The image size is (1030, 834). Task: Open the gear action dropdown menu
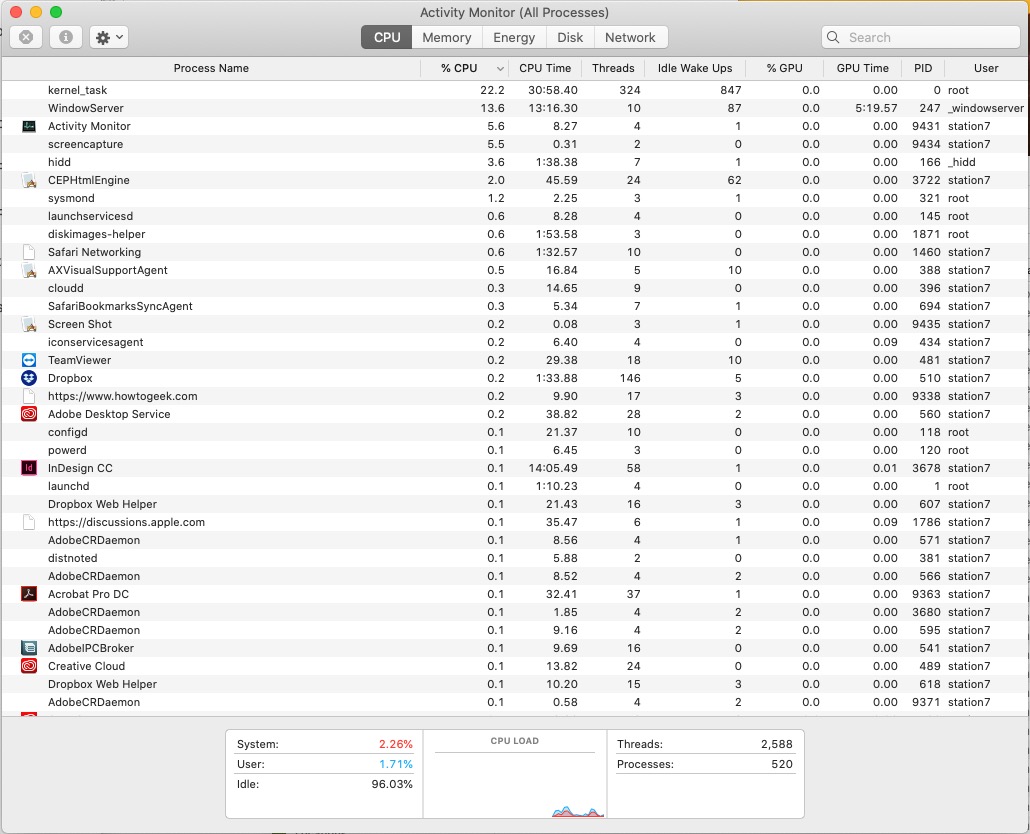tap(109, 37)
